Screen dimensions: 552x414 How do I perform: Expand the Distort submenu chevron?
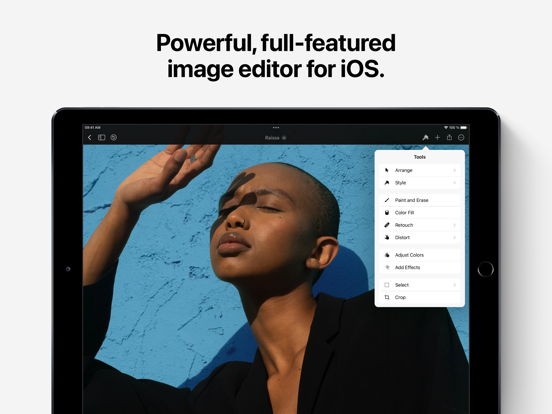click(x=454, y=238)
